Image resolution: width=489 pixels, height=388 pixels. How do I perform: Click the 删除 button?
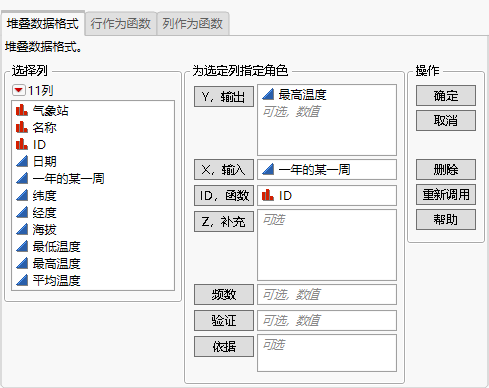[446, 169]
